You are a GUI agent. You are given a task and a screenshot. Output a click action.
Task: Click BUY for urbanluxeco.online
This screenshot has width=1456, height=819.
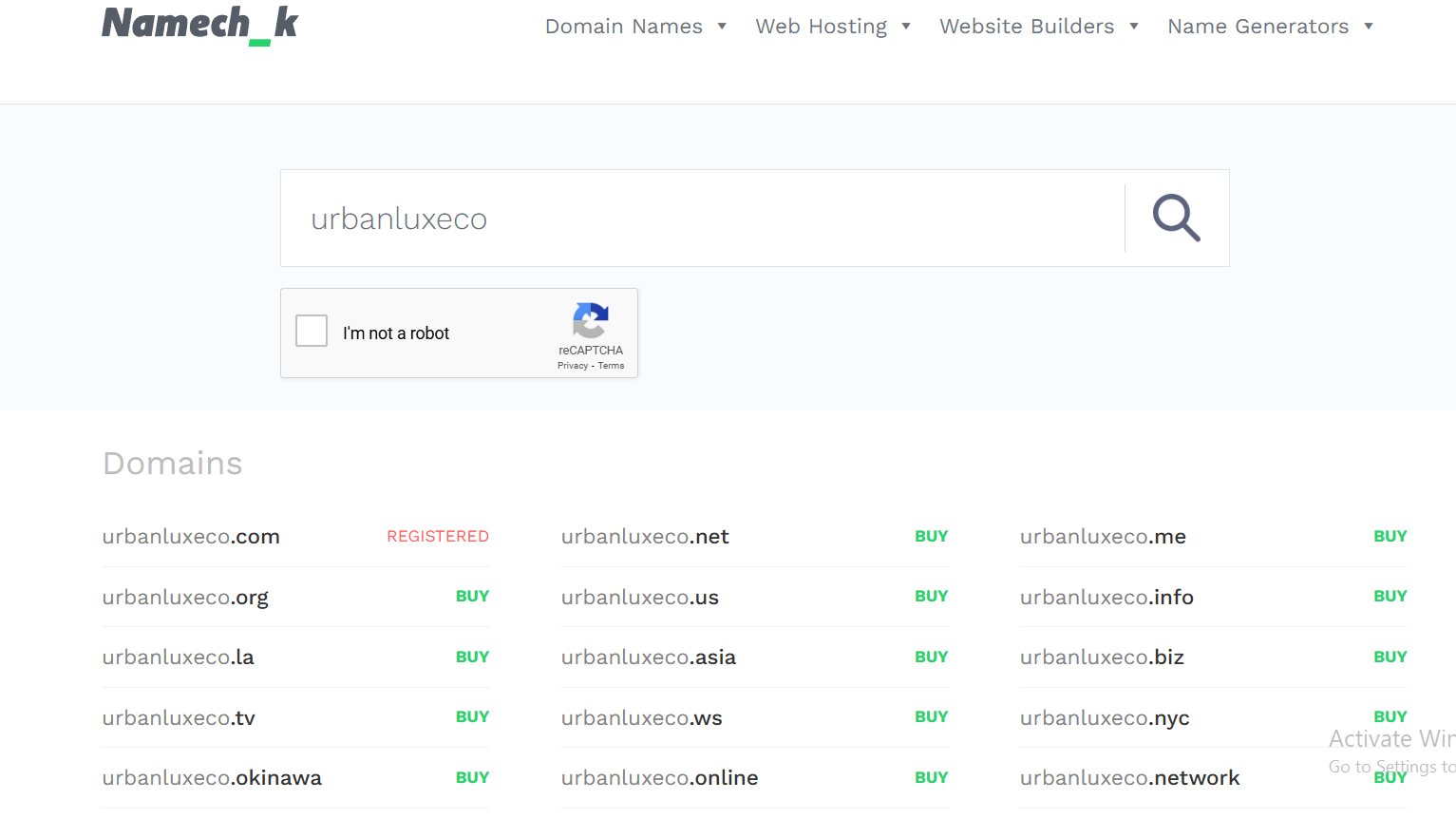click(x=932, y=778)
